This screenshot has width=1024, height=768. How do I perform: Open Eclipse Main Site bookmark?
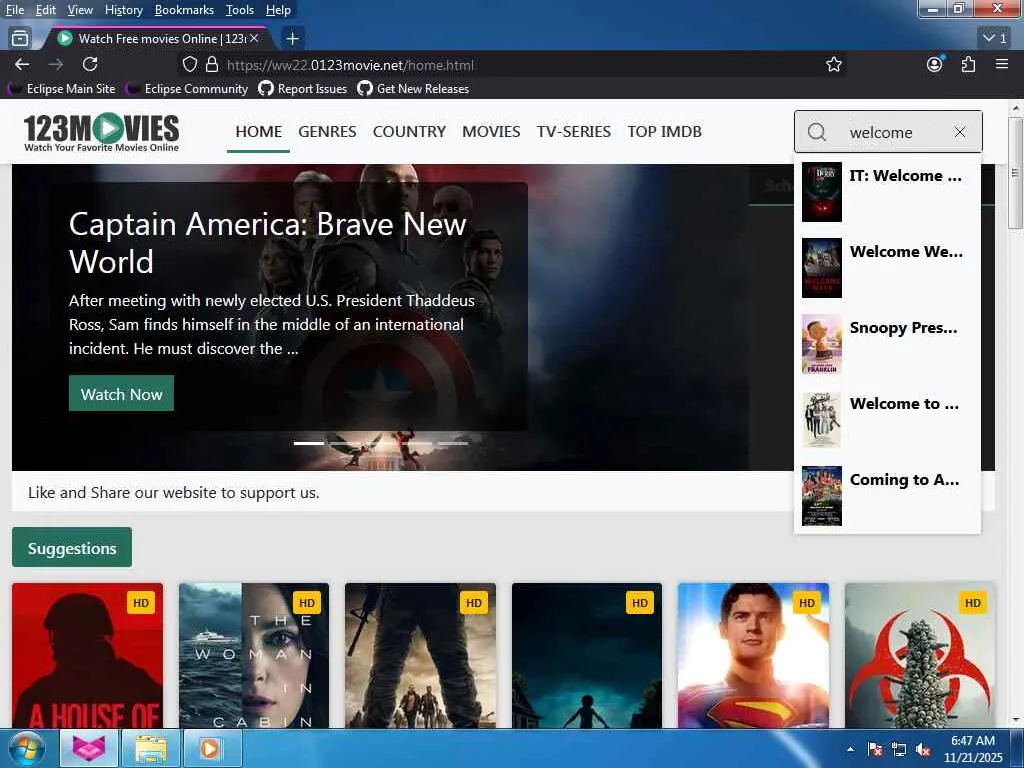63,89
